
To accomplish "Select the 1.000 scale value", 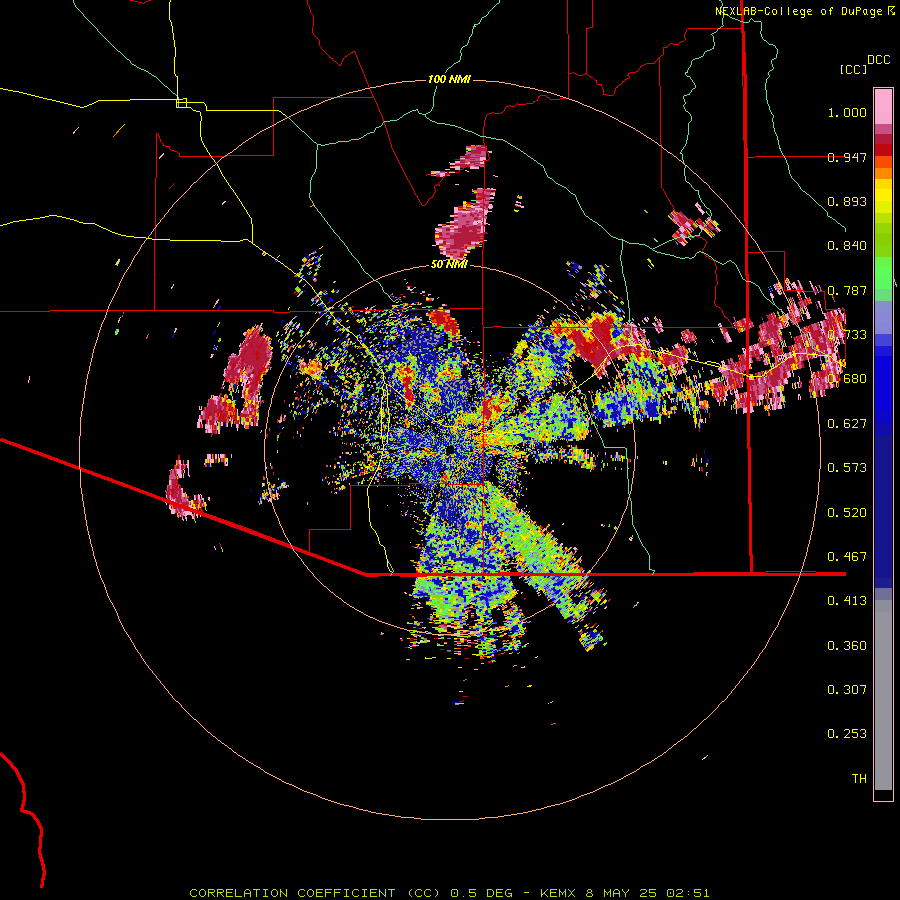I will pyautogui.click(x=847, y=112).
